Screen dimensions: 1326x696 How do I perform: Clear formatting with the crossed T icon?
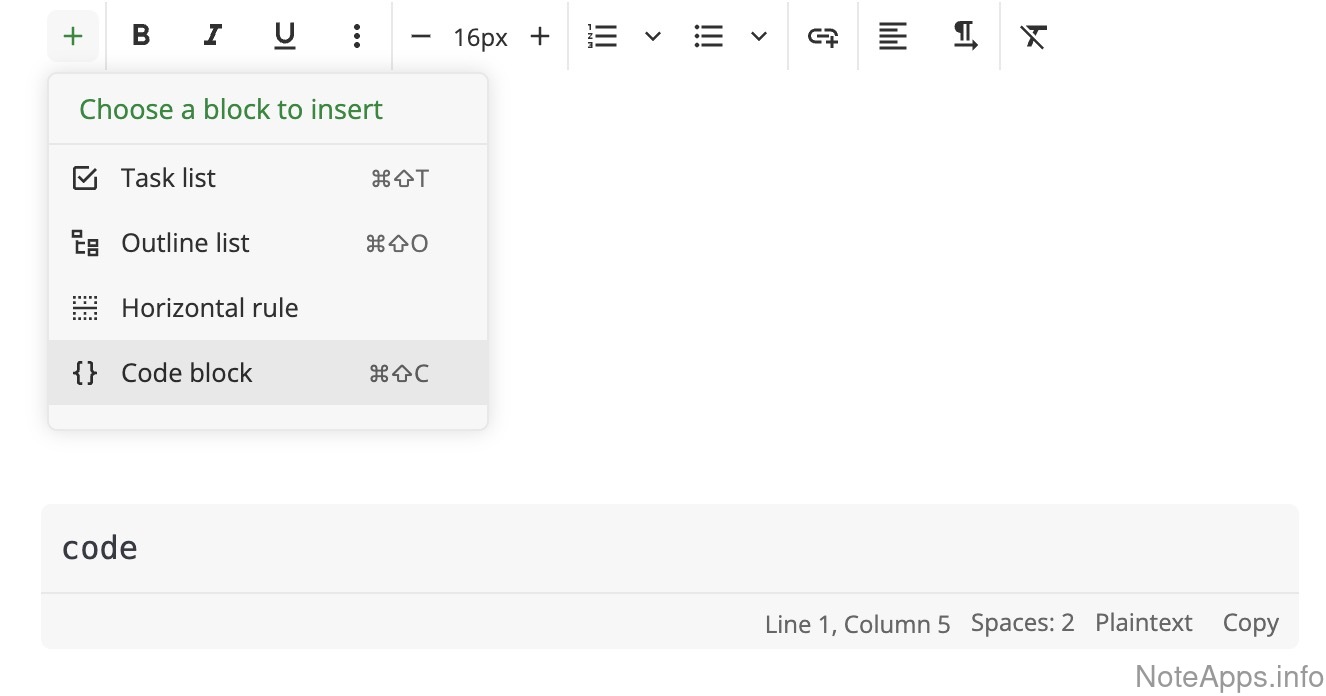tap(1034, 37)
